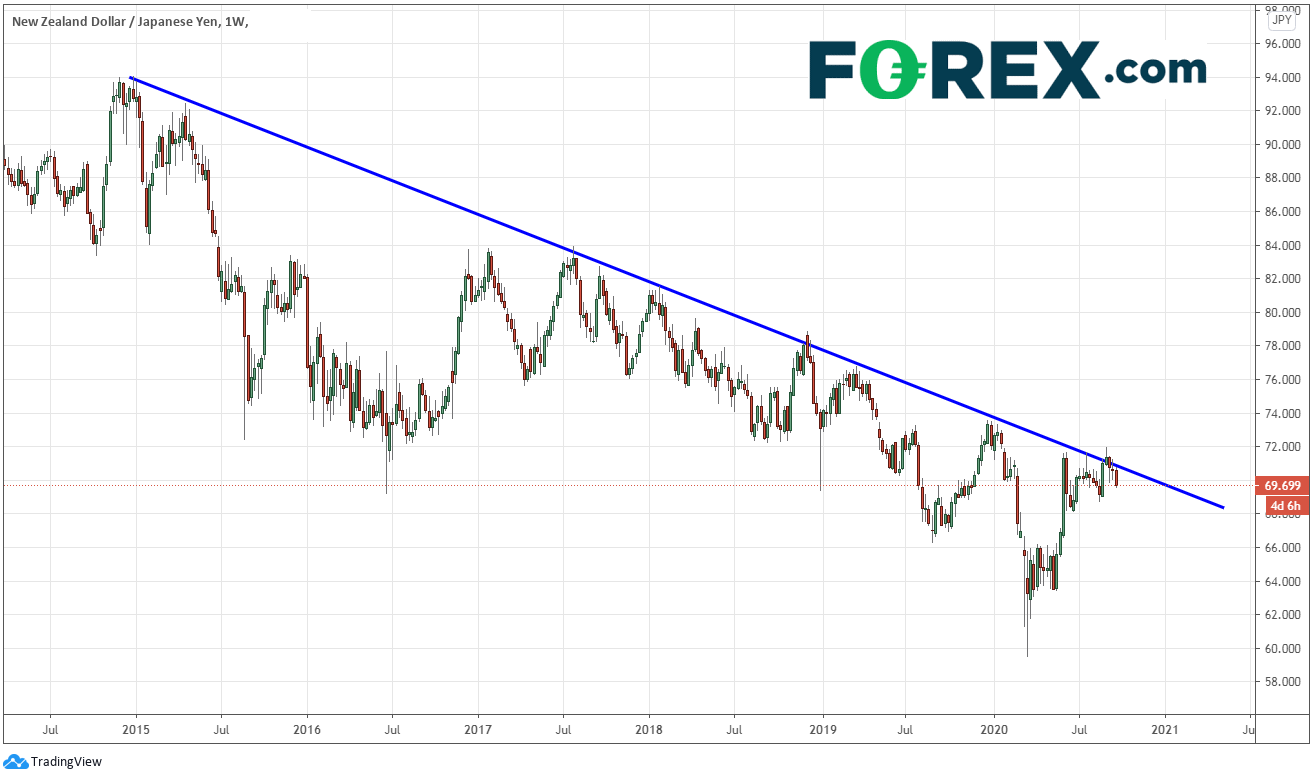
Task: Click the 72.000 price axis label
Action: 1282,447
